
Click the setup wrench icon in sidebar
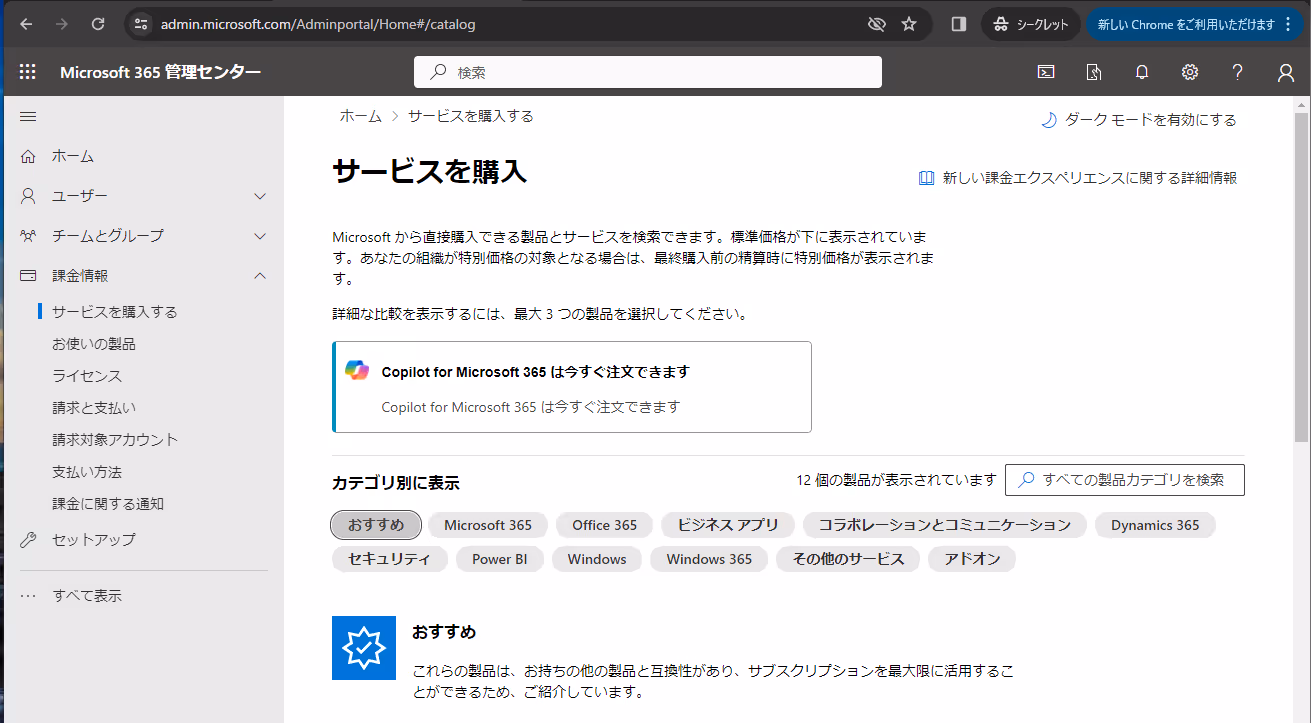[x=28, y=540]
